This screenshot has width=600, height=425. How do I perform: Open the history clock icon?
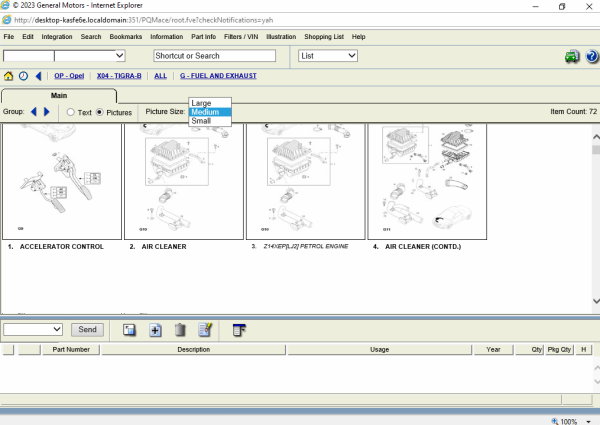coord(23,76)
